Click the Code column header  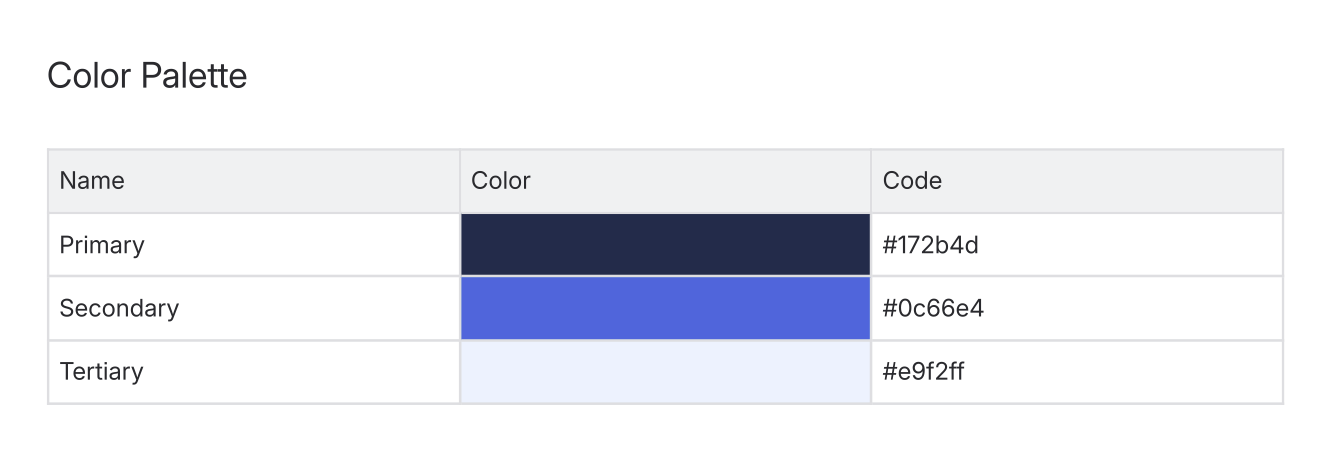click(x=912, y=181)
